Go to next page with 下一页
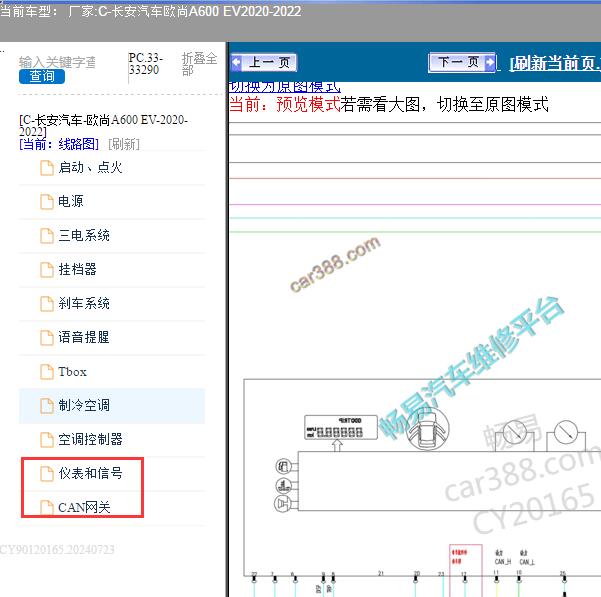The height and width of the screenshot is (597, 601). click(x=461, y=62)
